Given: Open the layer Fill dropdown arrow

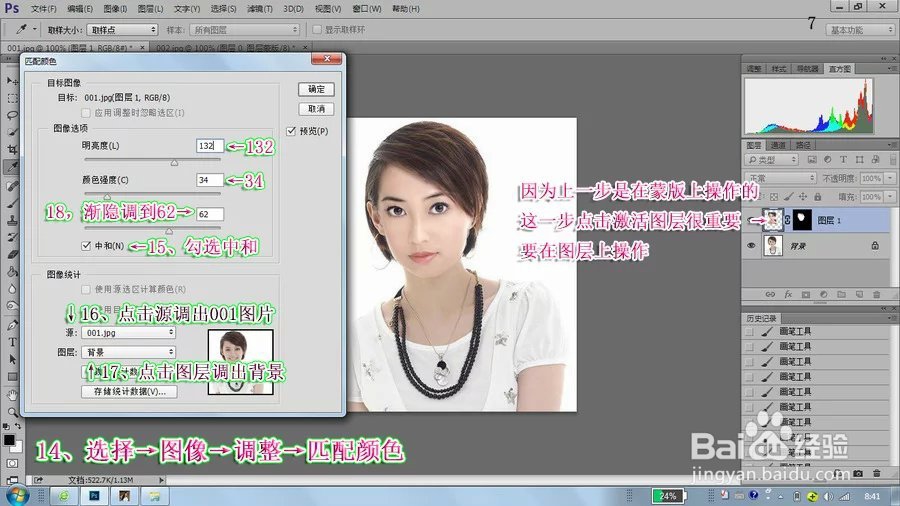Looking at the screenshot, I should [x=890, y=197].
